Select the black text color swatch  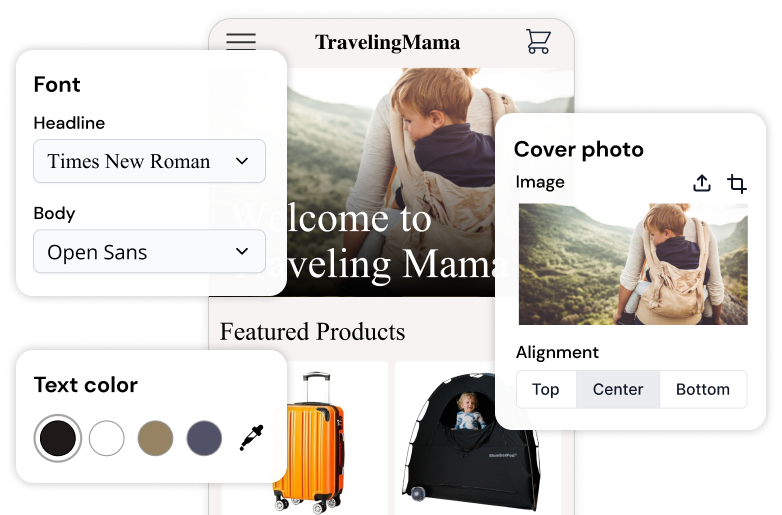point(58,438)
